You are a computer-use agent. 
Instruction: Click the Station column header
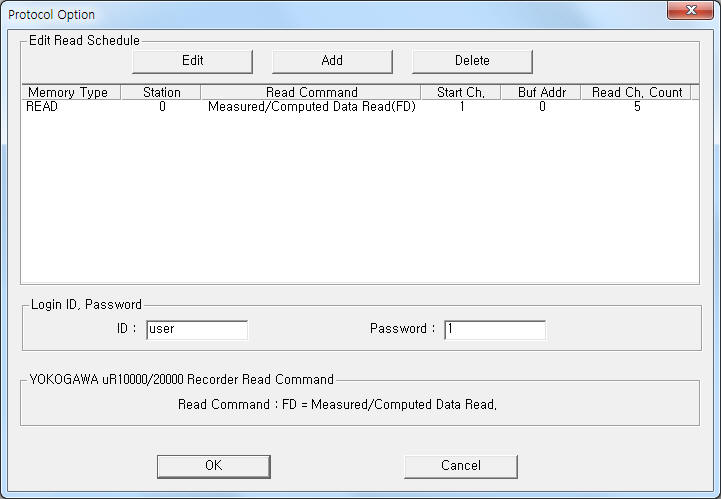tap(161, 93)
